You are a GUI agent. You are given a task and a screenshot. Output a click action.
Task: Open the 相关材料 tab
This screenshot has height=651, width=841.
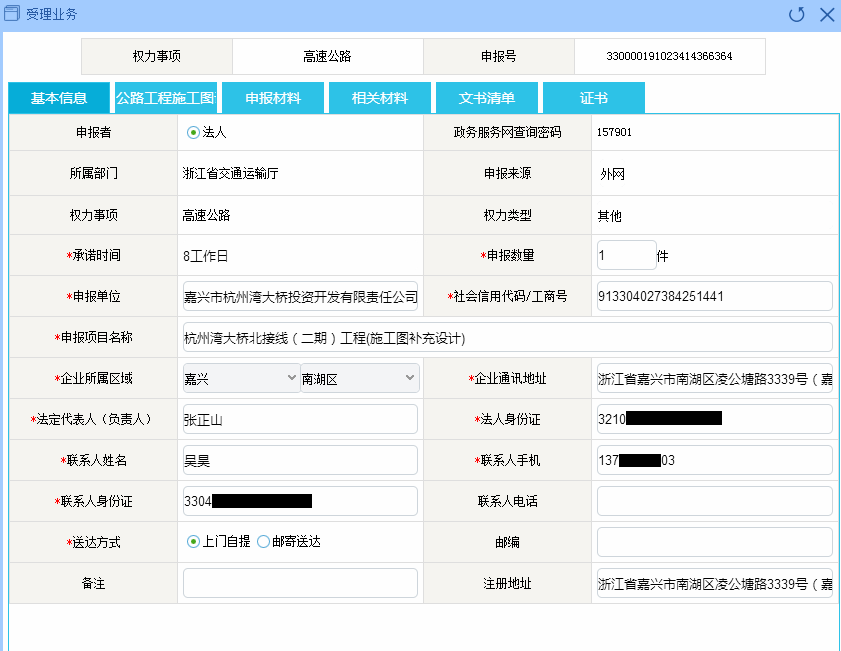coord(380,98)
